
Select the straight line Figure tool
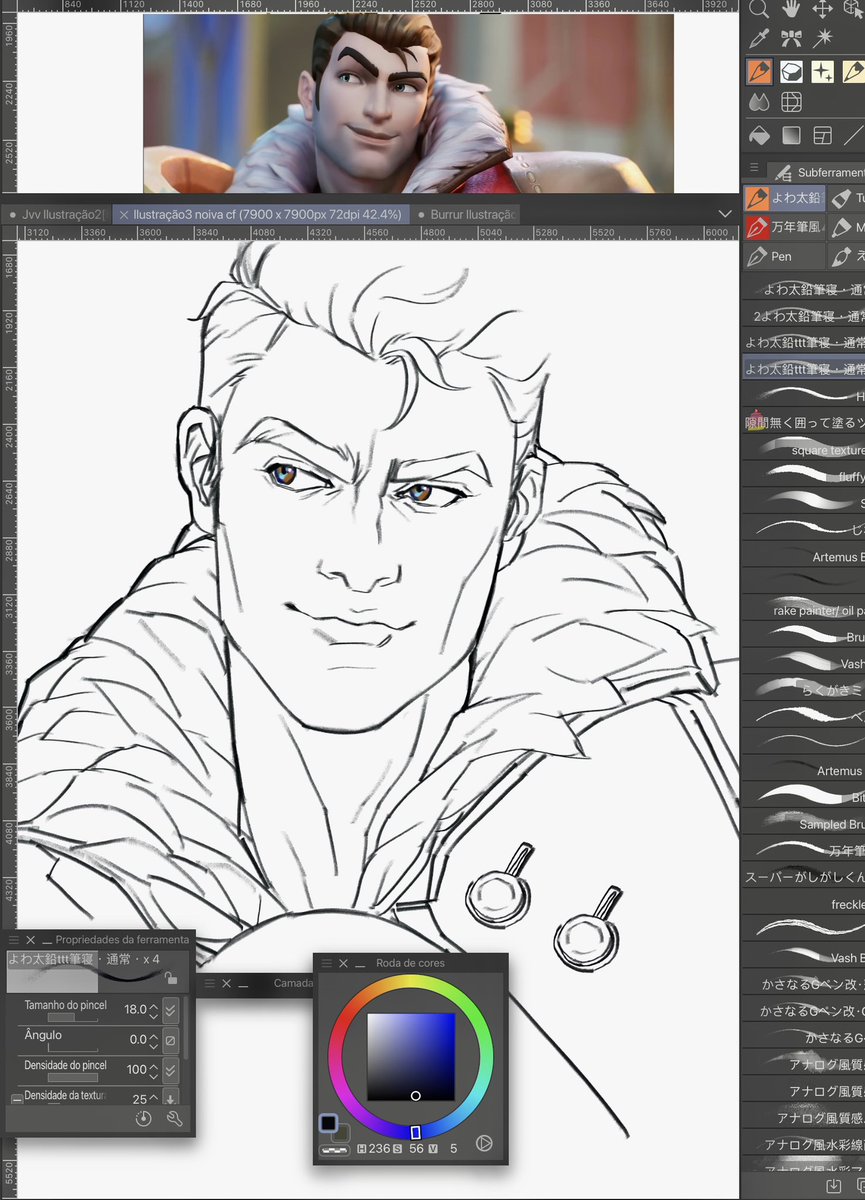(854, 134)
